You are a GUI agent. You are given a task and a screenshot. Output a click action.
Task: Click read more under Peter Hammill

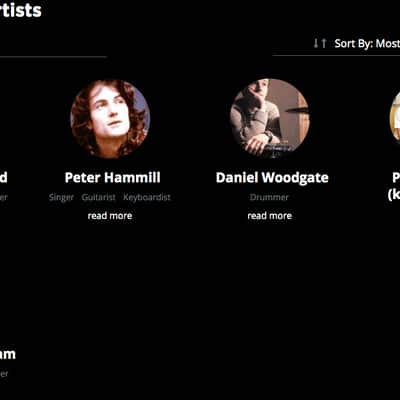[x=110, y=216]
